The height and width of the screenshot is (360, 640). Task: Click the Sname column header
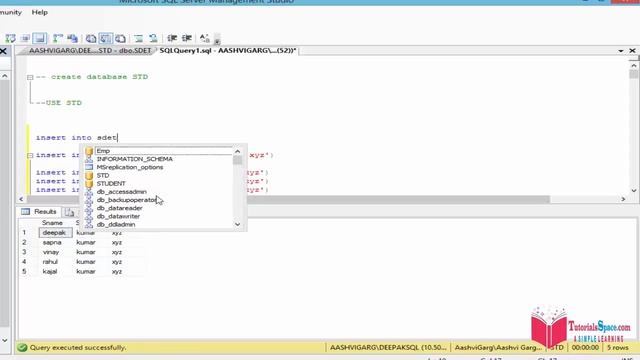point(52,223)
